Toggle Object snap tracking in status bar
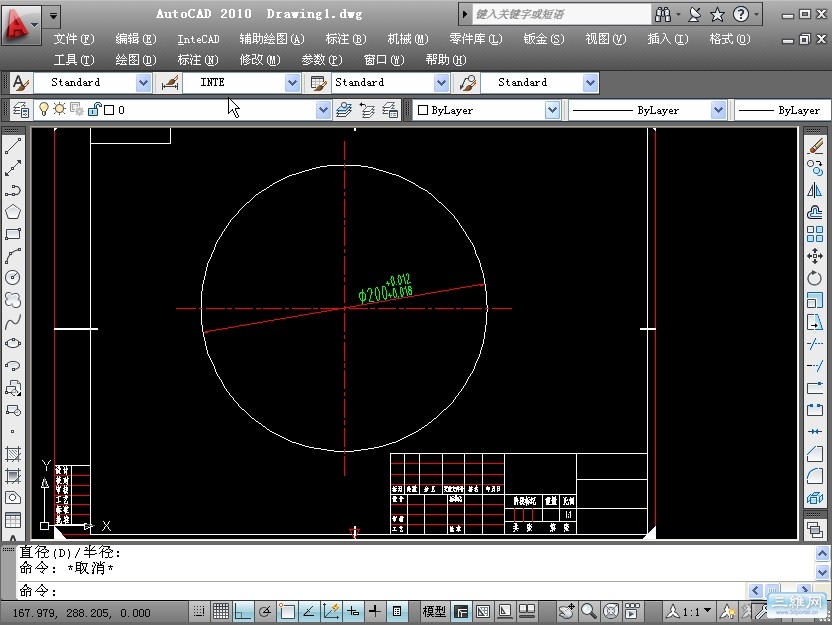The image size is (832, 625). [309, 612]
